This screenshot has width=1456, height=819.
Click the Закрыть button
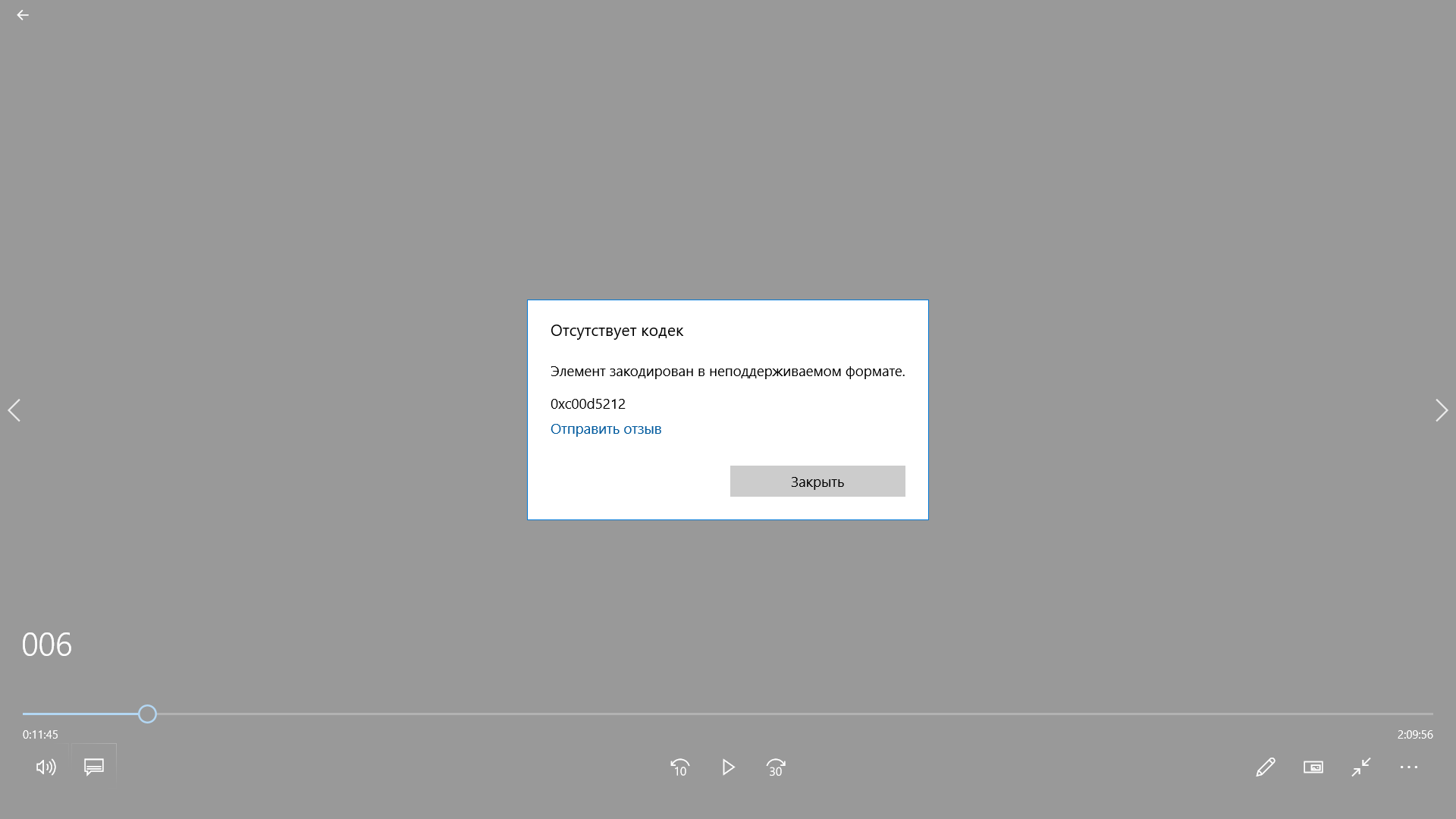(x=817, y=482)
